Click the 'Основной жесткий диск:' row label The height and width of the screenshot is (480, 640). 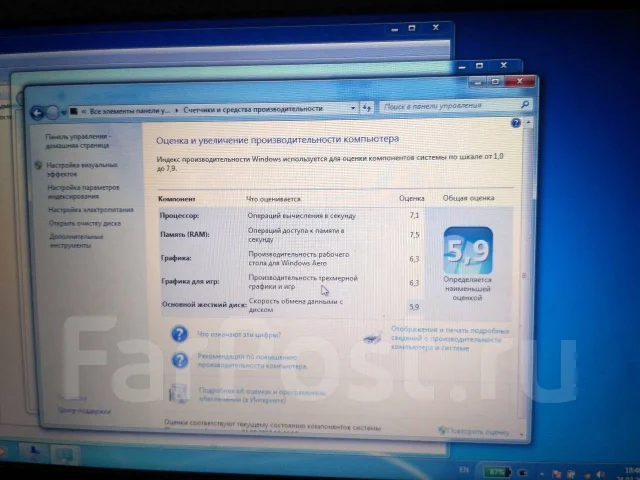[x=204, y=304]
